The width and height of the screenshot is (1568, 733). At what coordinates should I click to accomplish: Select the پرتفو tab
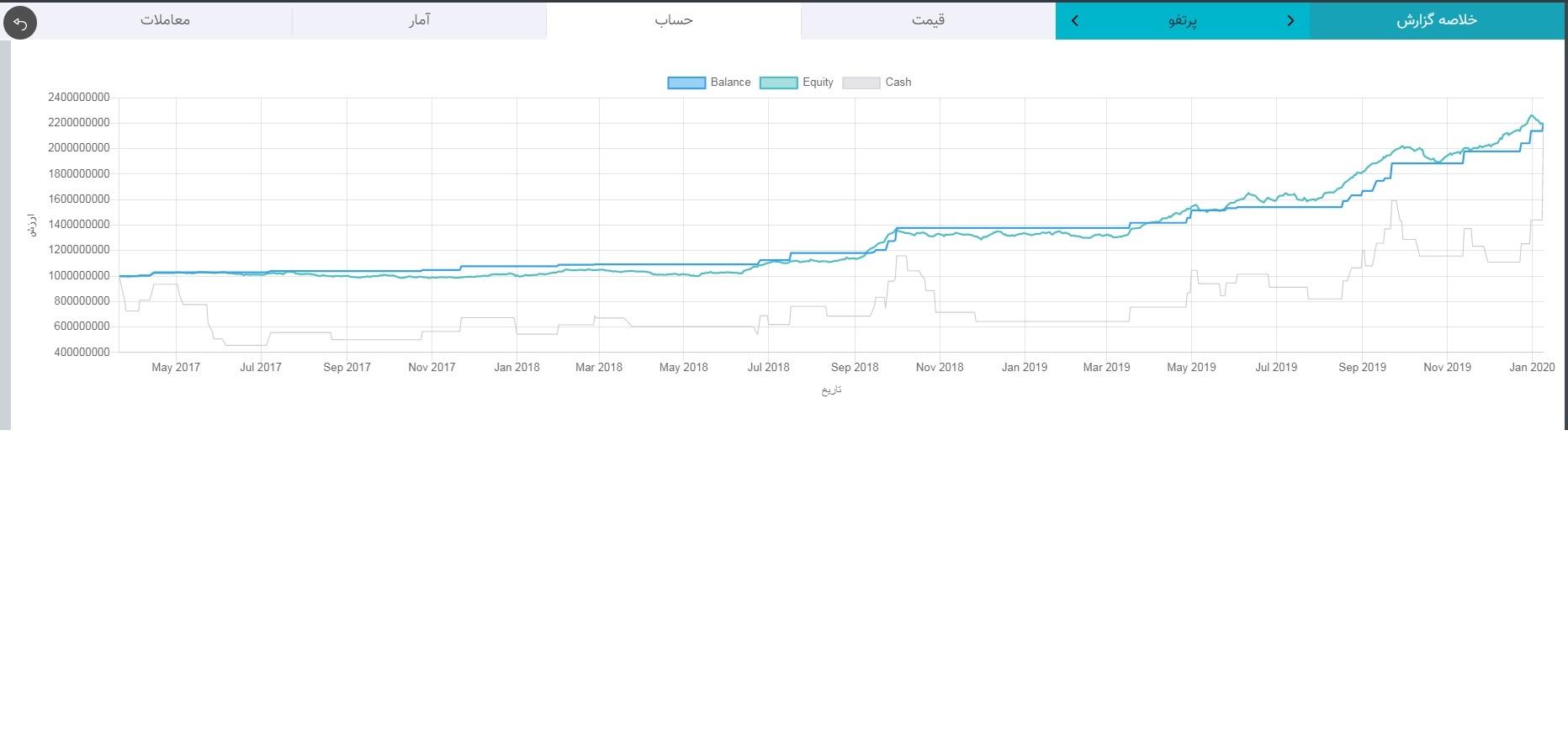pyautogui.click(x=1182, y=20)
